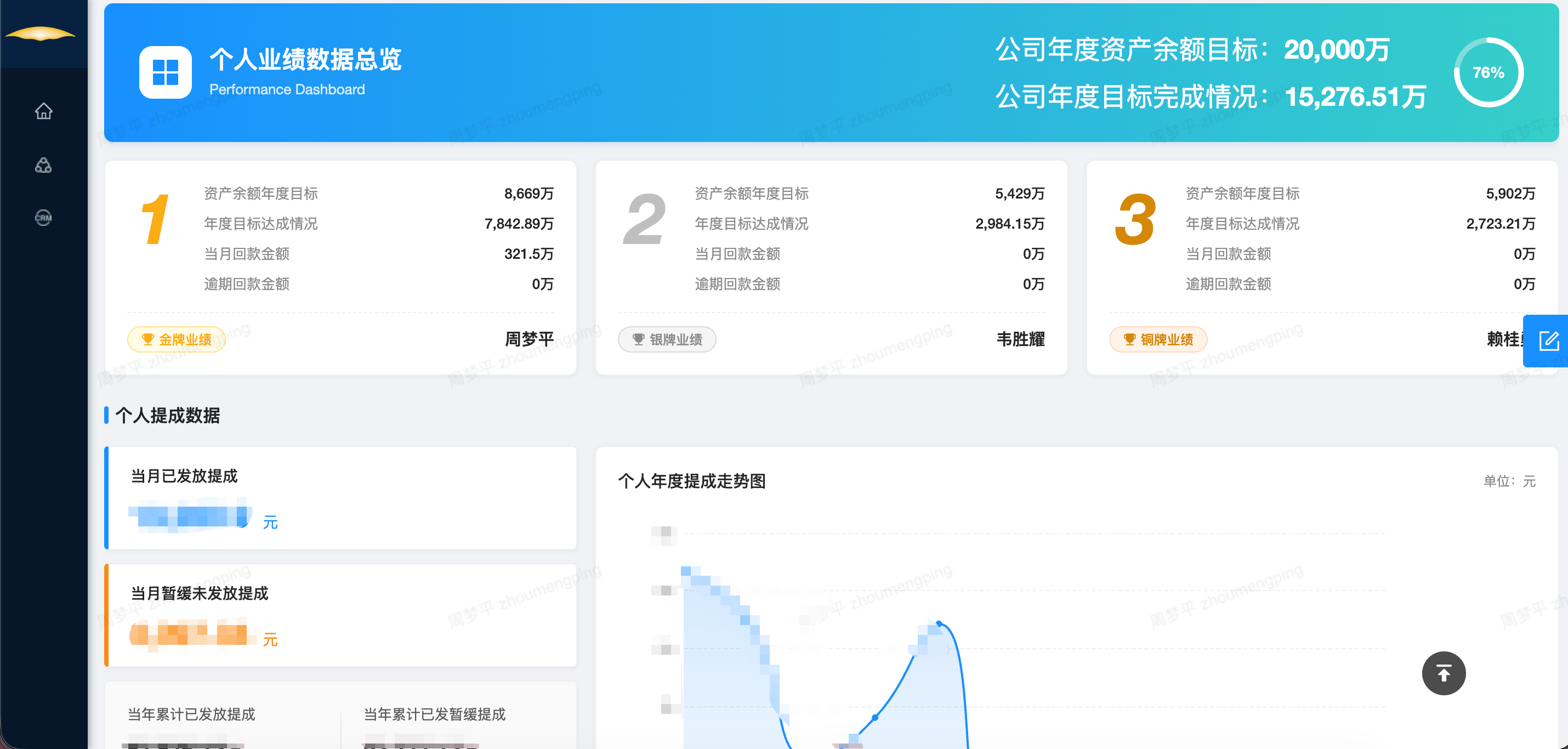
Task: Click the dashboard grid icon in header
Action: tap(165, 72)
